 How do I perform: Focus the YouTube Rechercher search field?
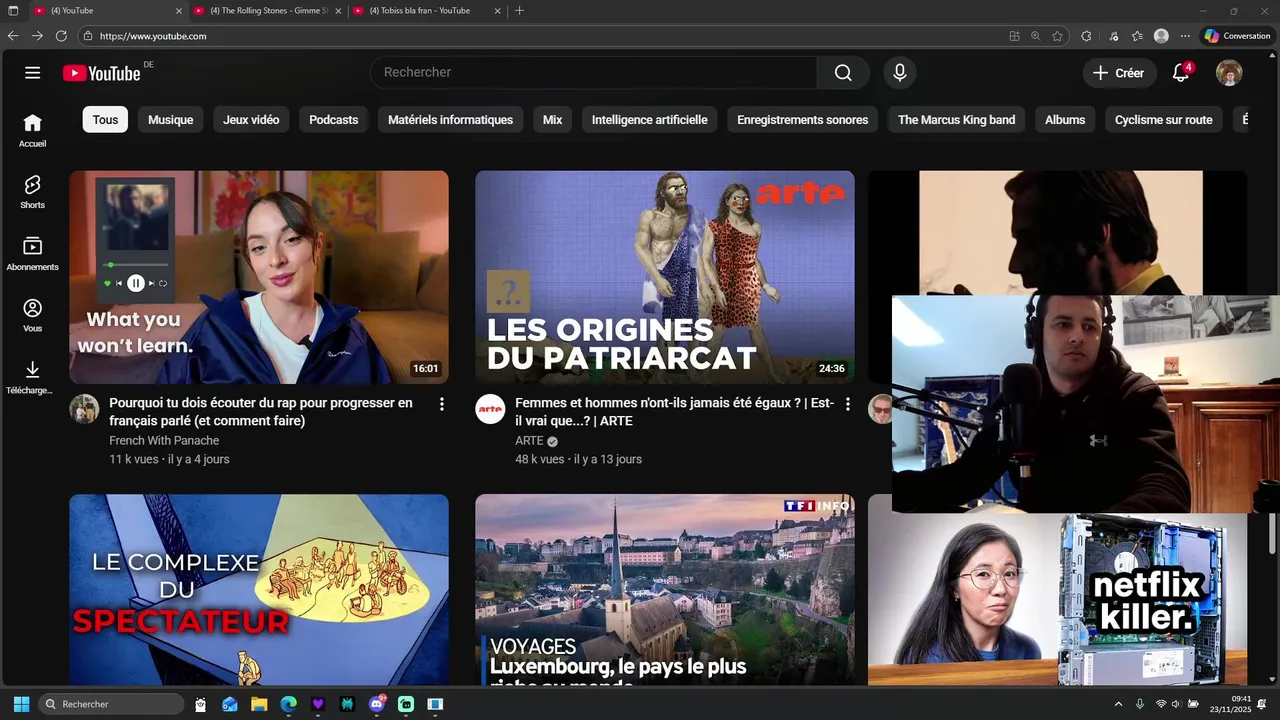[x=594, y=72]
